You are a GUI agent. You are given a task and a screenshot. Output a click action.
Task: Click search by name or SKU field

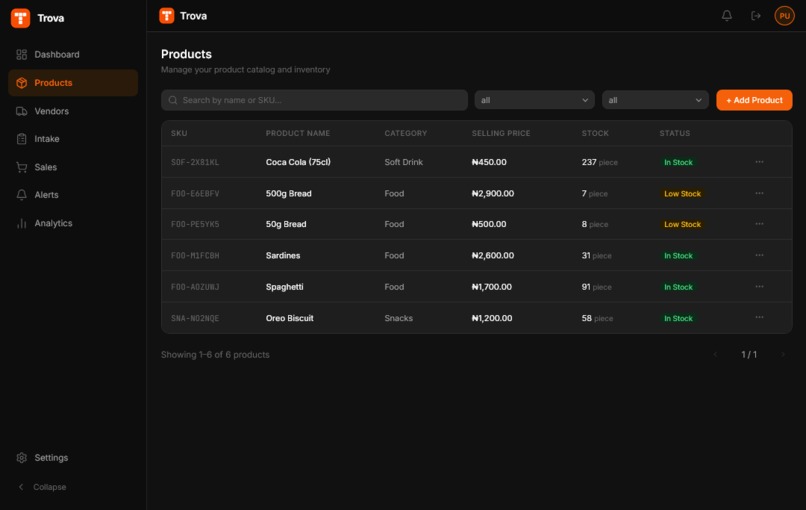click(x=315, y=100)
